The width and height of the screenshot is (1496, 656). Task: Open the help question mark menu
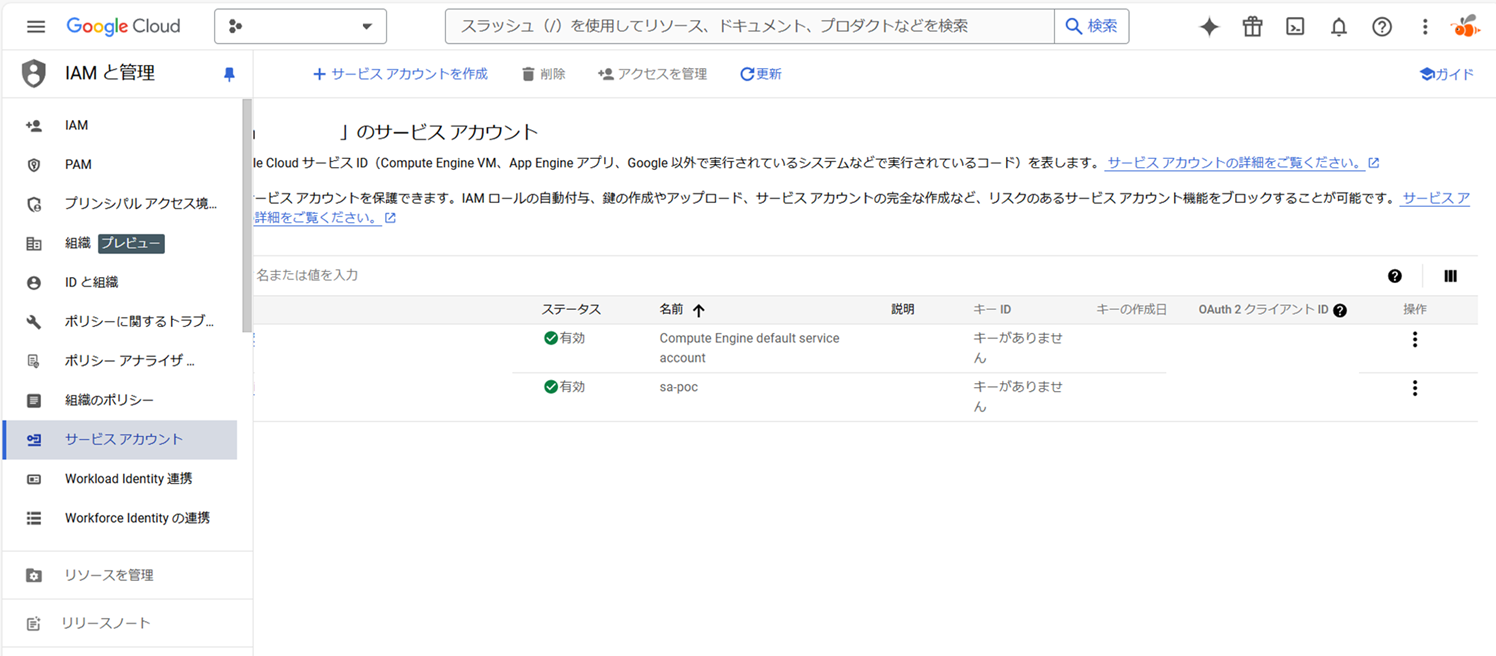[1382, 27]
